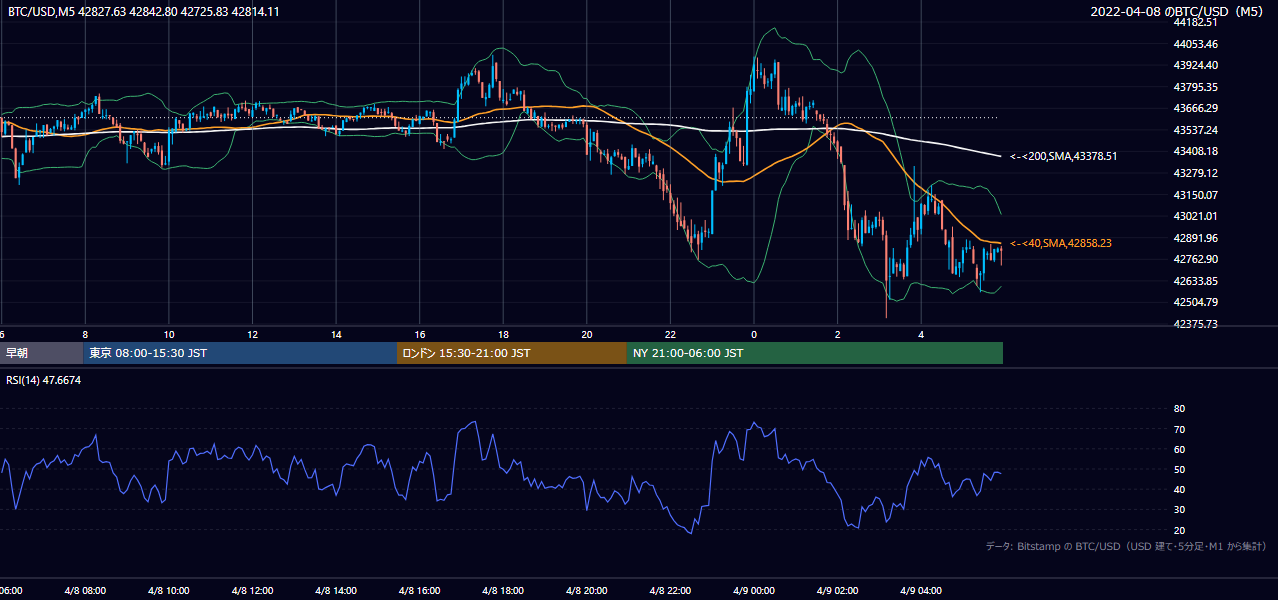The height and width of the screenshot is (600, 1278).
Task: Select the NY 21:00-06:00 JST session bar
Action: (815, 353)
